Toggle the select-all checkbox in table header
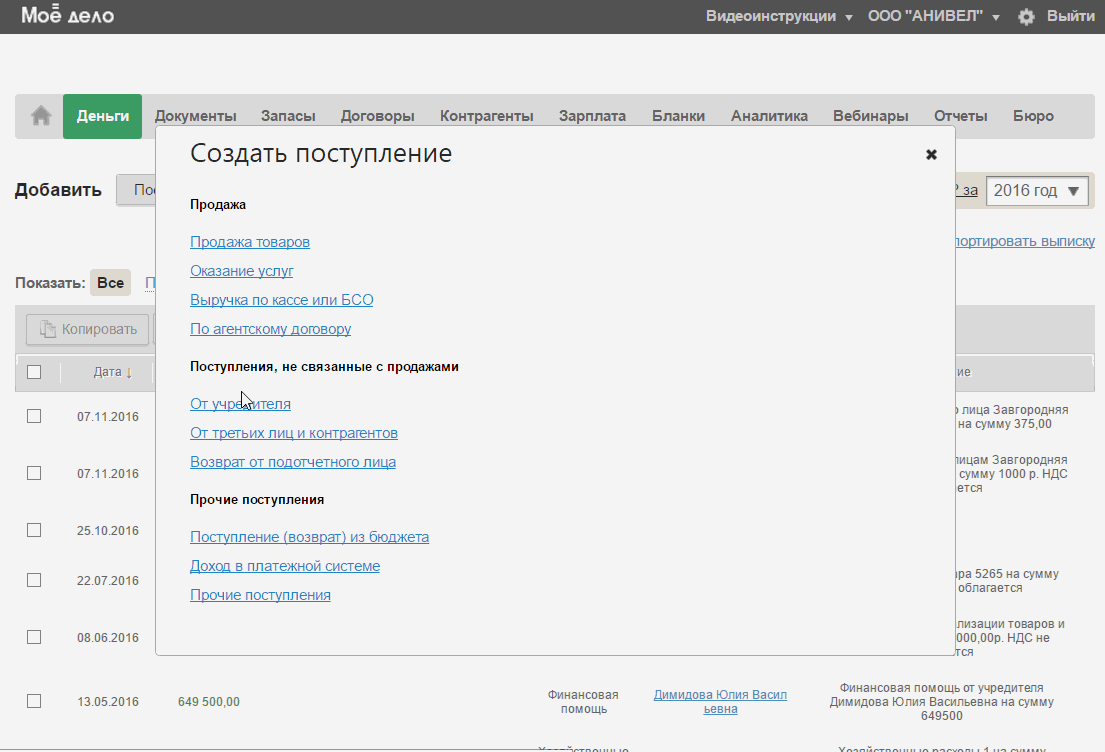Screen dimensions: 1105x752 coord(34,372)
